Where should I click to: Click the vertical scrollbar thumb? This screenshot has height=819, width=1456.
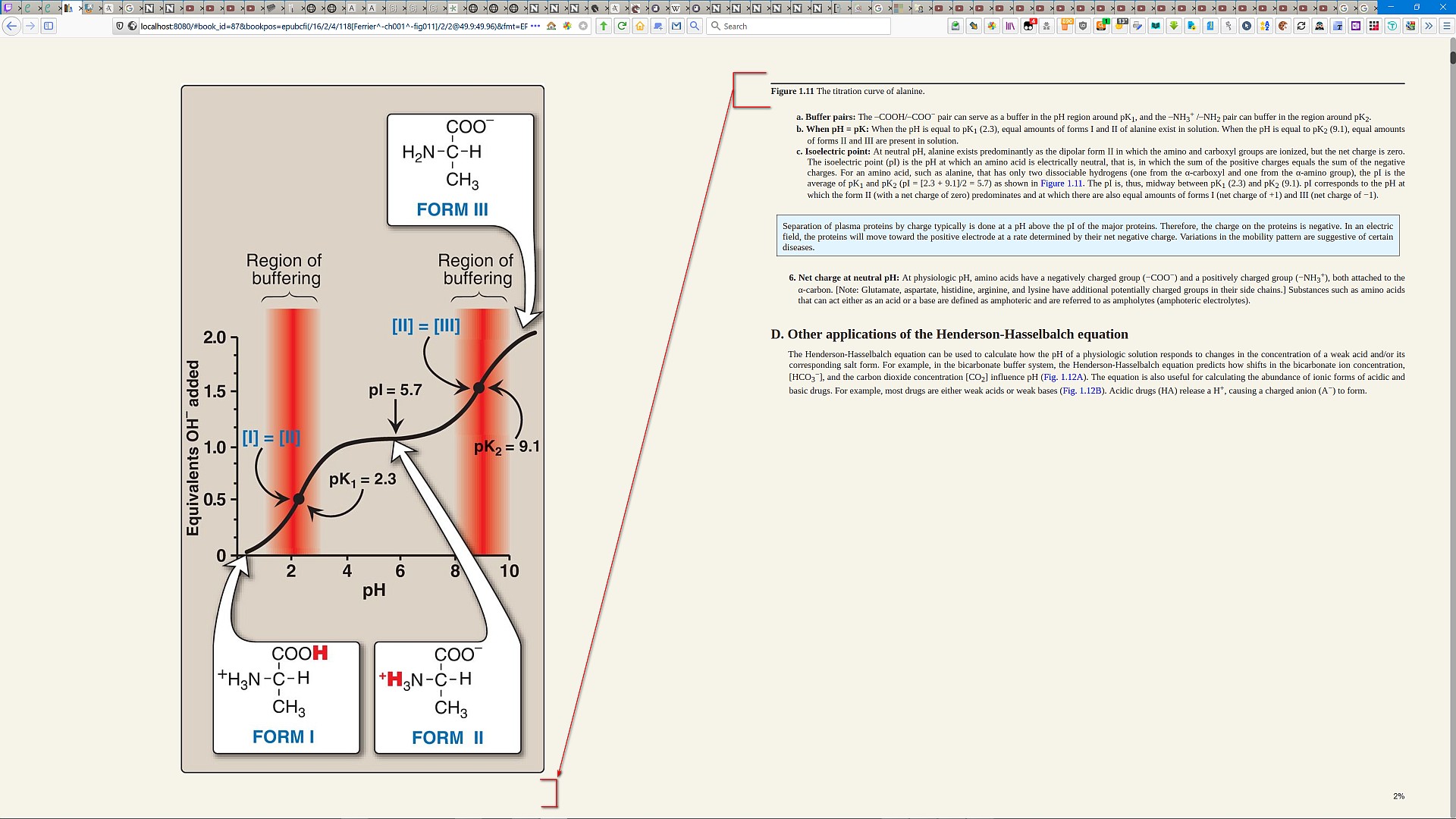(1452, 57)
